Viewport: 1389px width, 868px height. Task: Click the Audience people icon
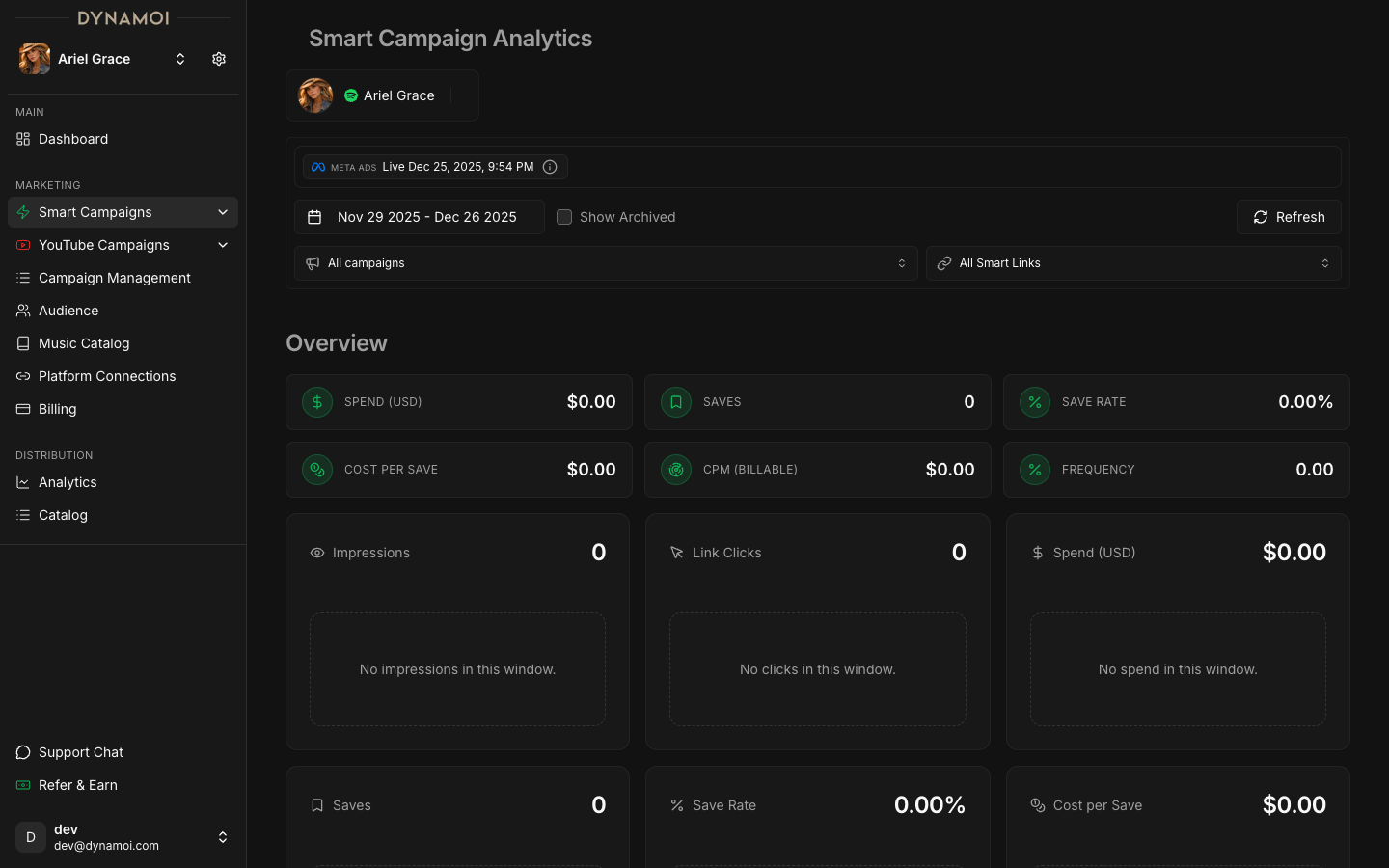(x=22, y=311)
